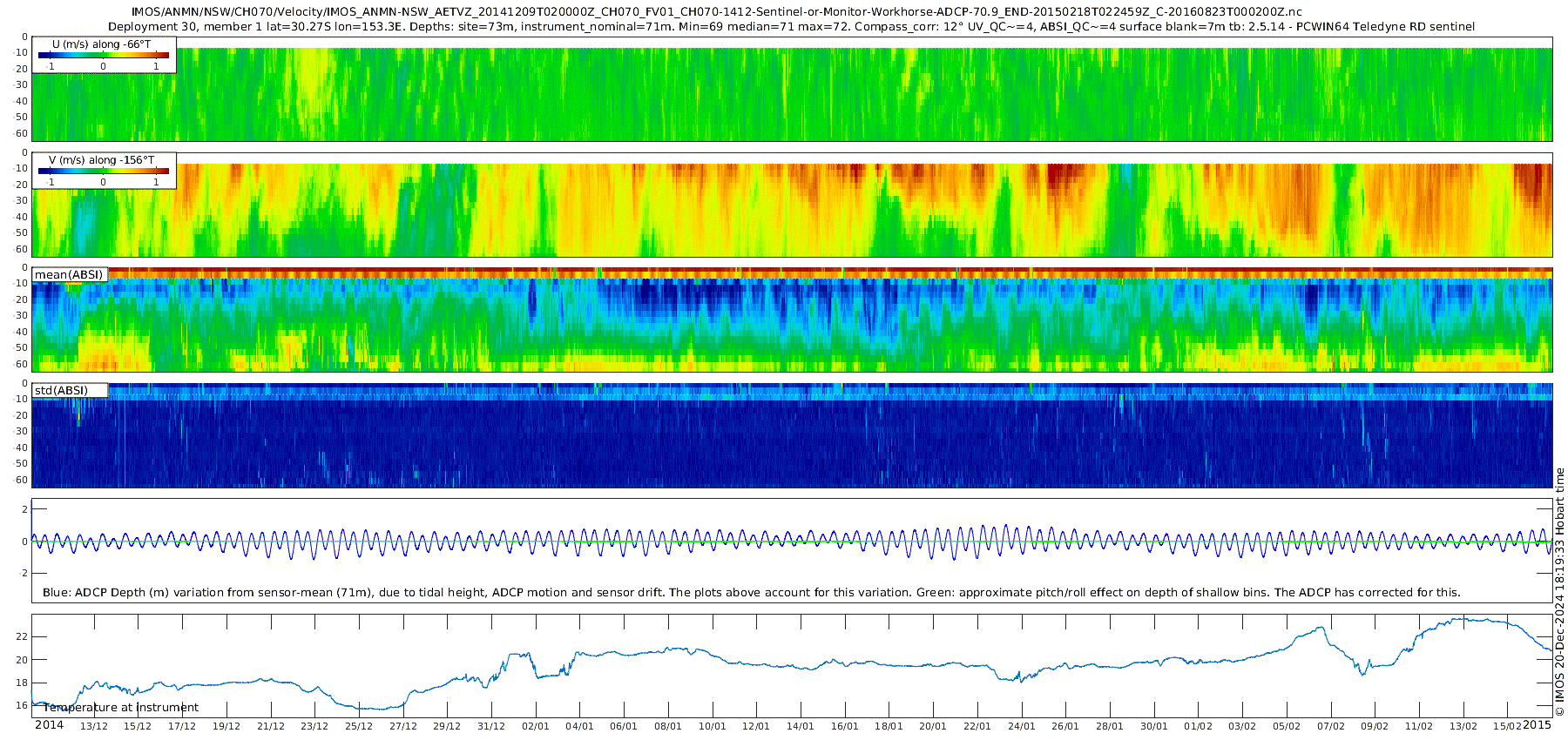Click the -2 tick on the depth variation axis

[23, 574]
